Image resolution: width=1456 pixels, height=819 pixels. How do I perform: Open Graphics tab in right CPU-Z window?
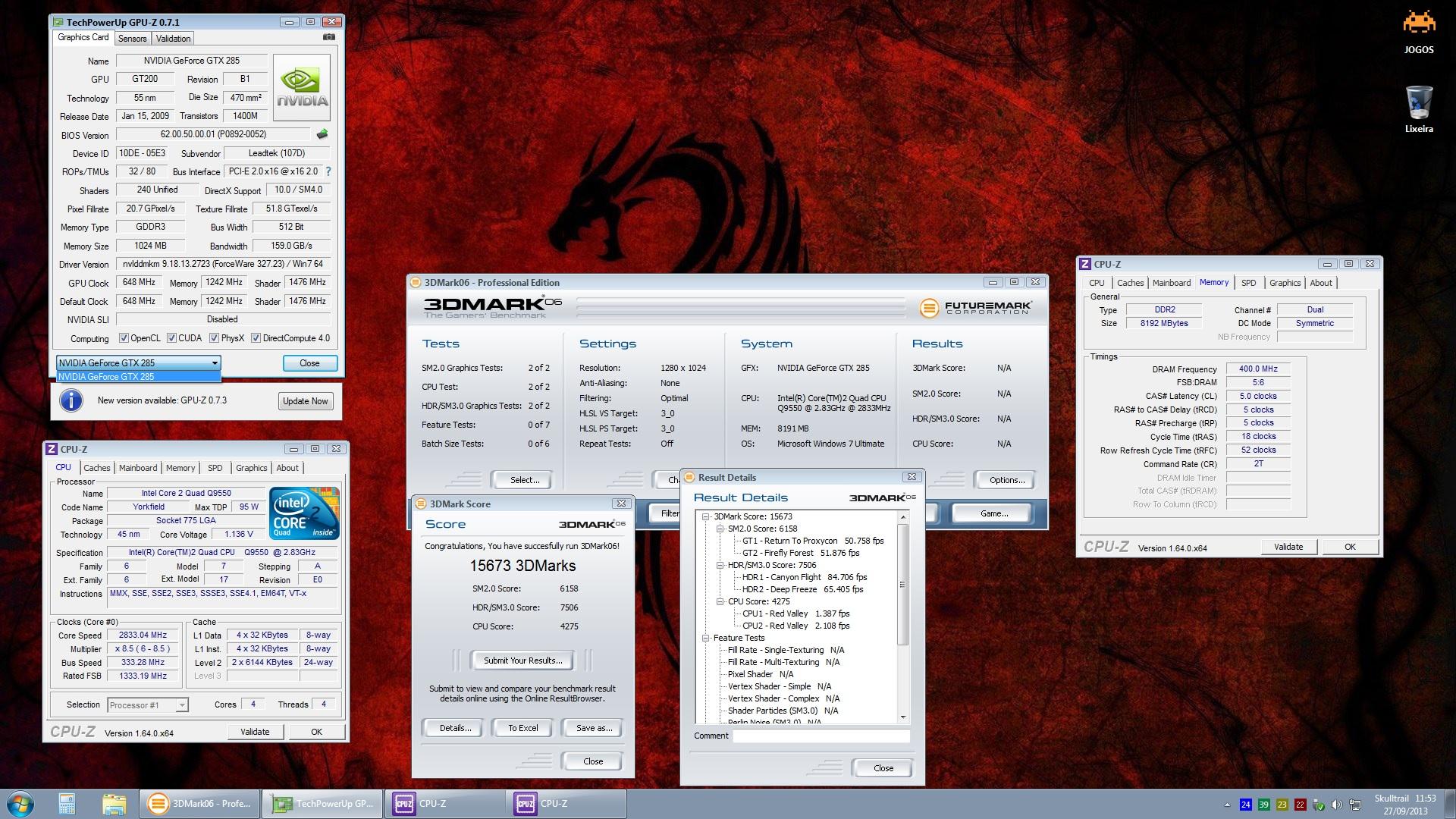[1285, 283]
